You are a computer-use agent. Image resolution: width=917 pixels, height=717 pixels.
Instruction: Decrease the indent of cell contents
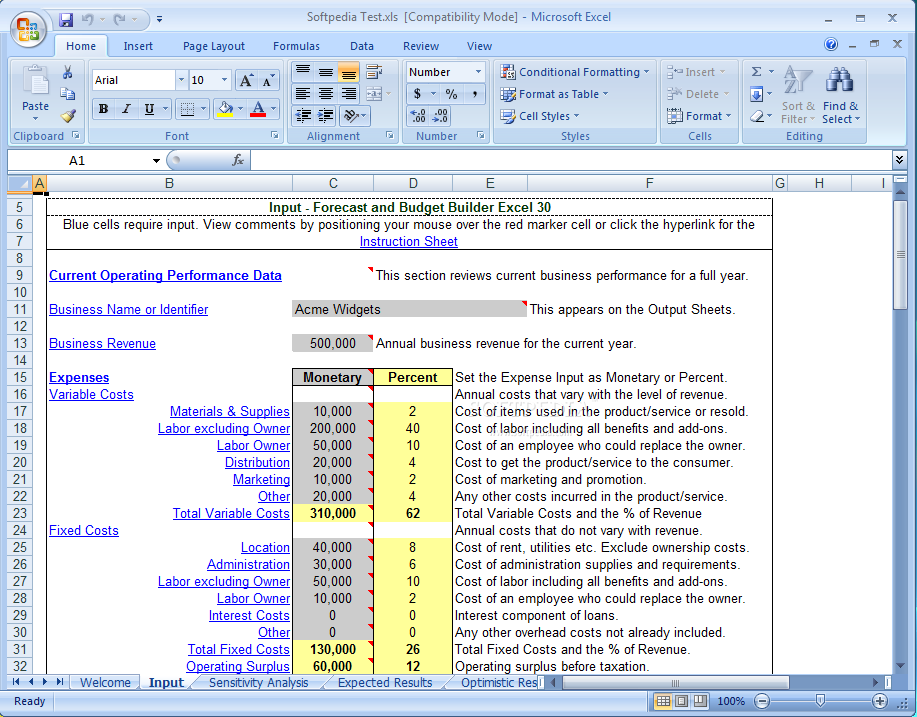303,116
